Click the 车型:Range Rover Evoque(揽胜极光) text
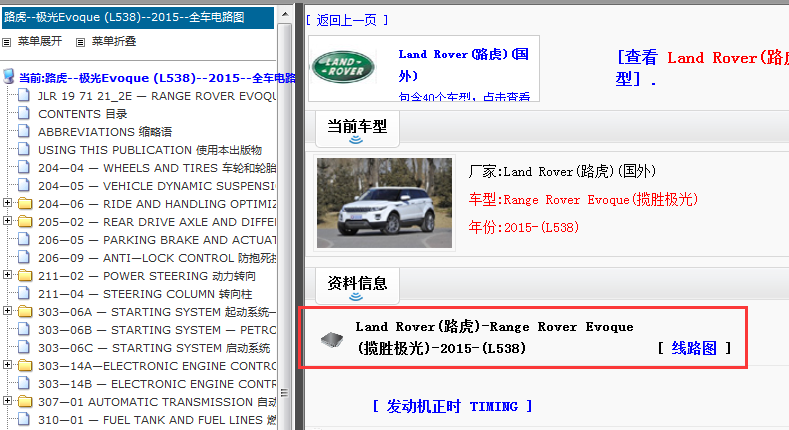The height and width of the screenshot is (430, 789). point(583,200)
